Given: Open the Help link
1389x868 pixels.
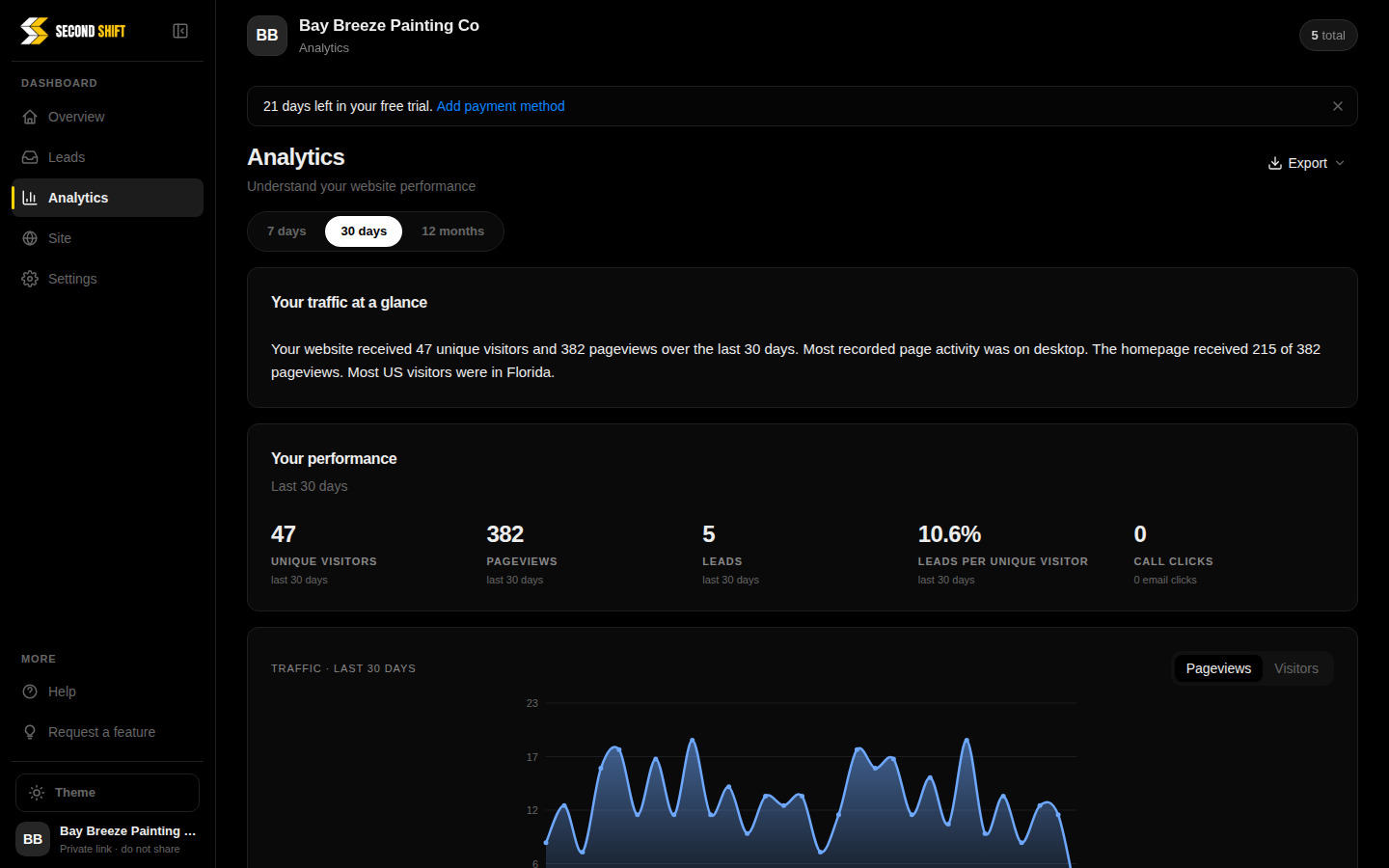Looking at the screenshot, I should click(x=107, y=692).
